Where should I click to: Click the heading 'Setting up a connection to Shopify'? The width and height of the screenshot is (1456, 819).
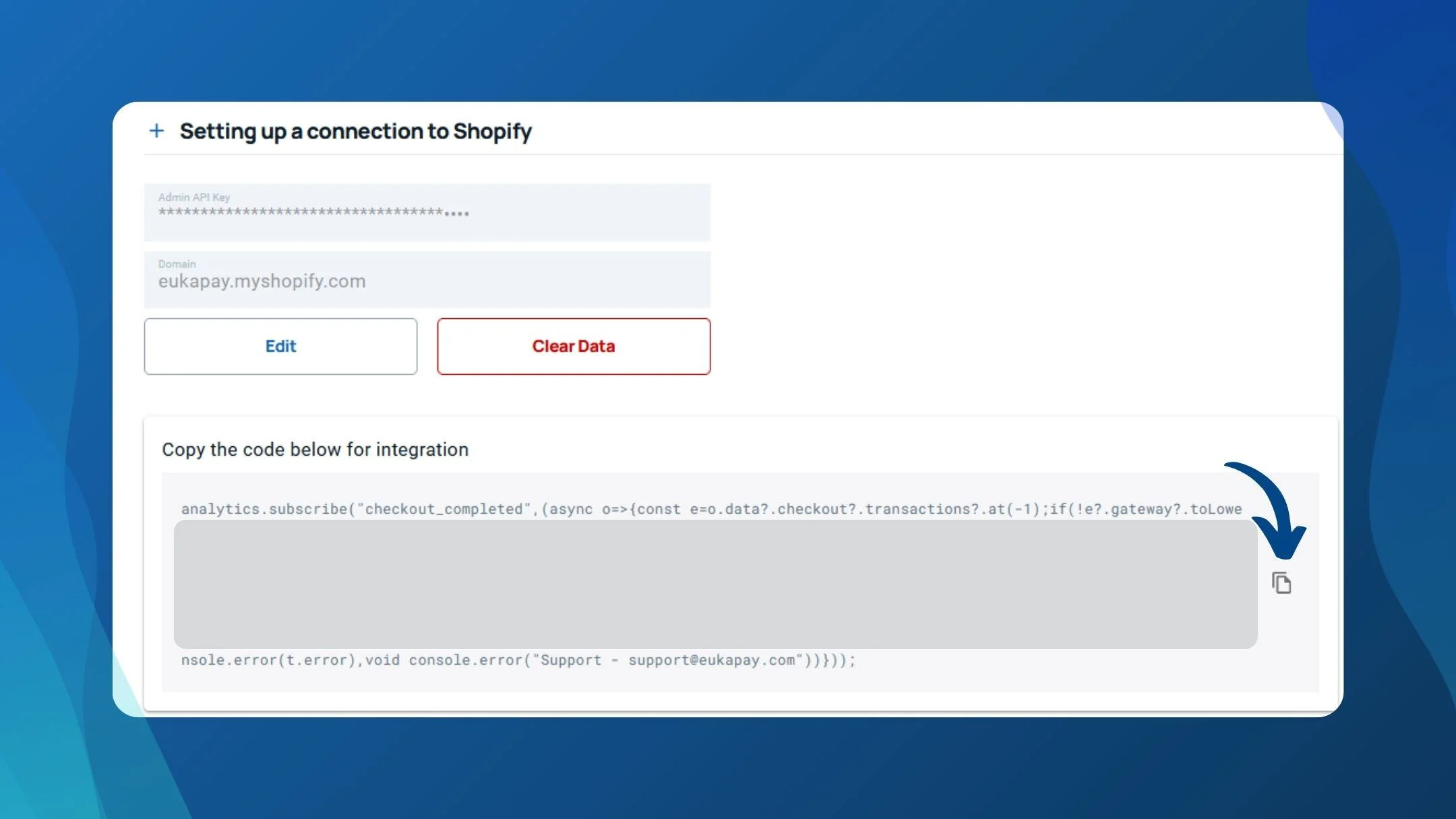(356, 131)
